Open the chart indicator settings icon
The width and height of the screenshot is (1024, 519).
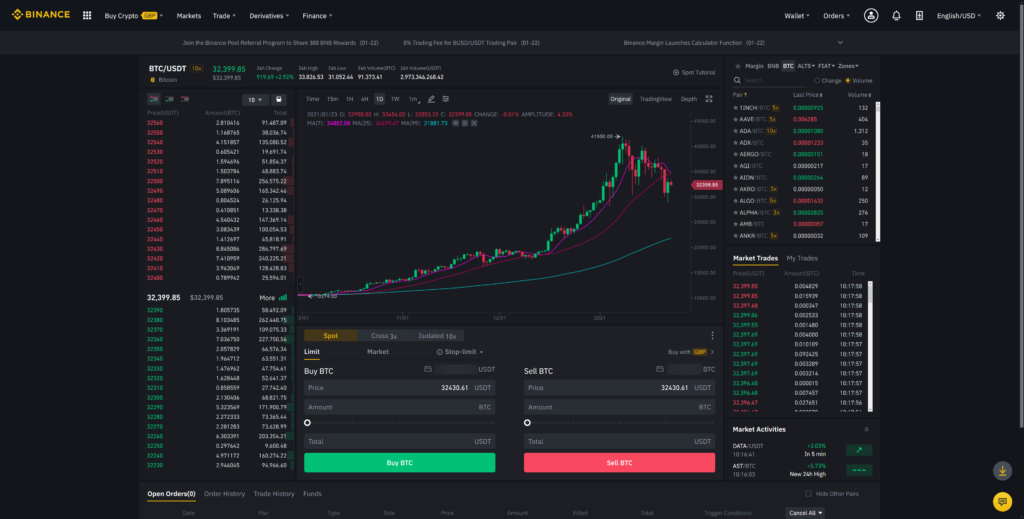point(446,99)
